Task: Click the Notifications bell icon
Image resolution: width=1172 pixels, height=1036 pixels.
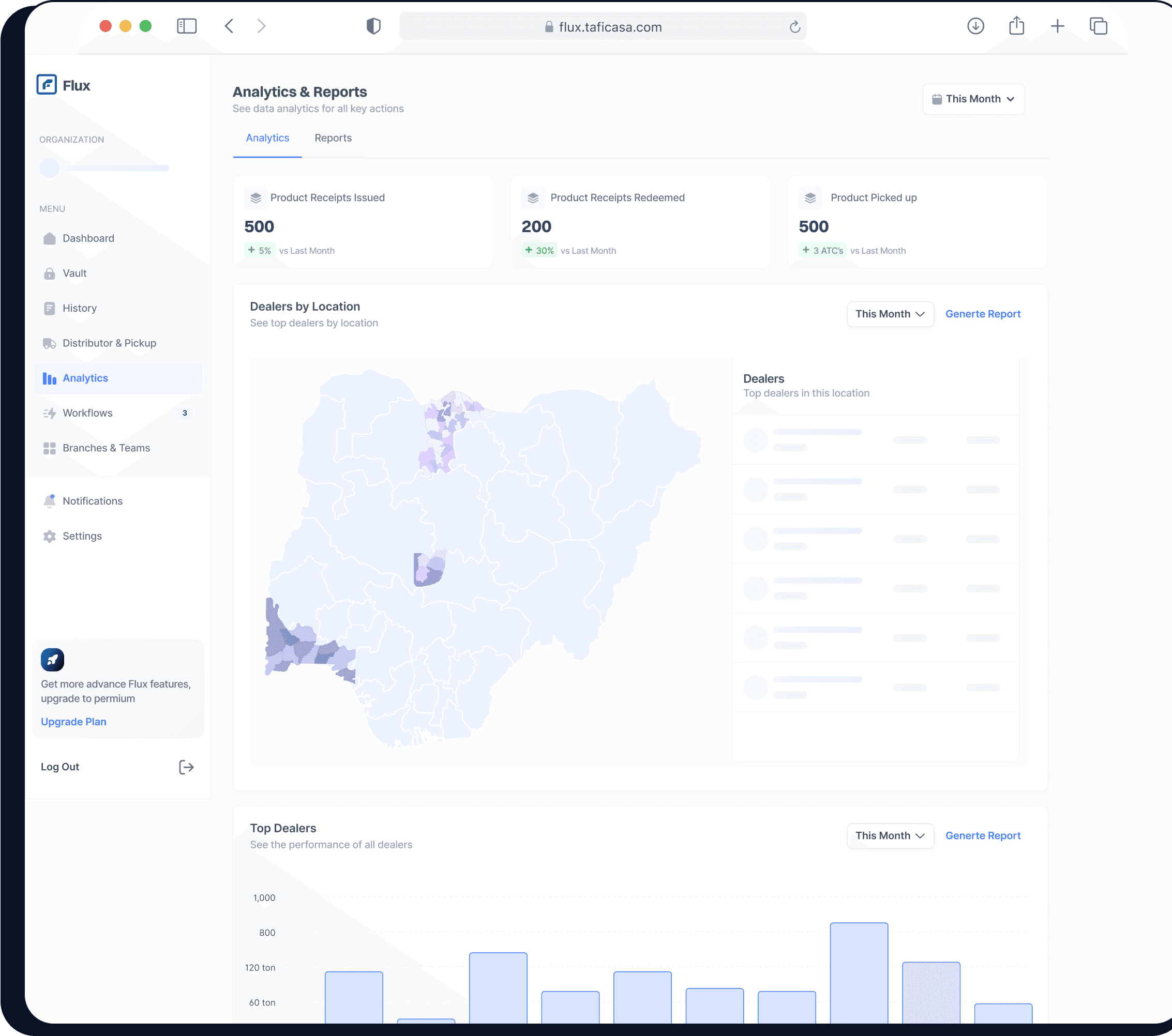Action: [49, 501]
